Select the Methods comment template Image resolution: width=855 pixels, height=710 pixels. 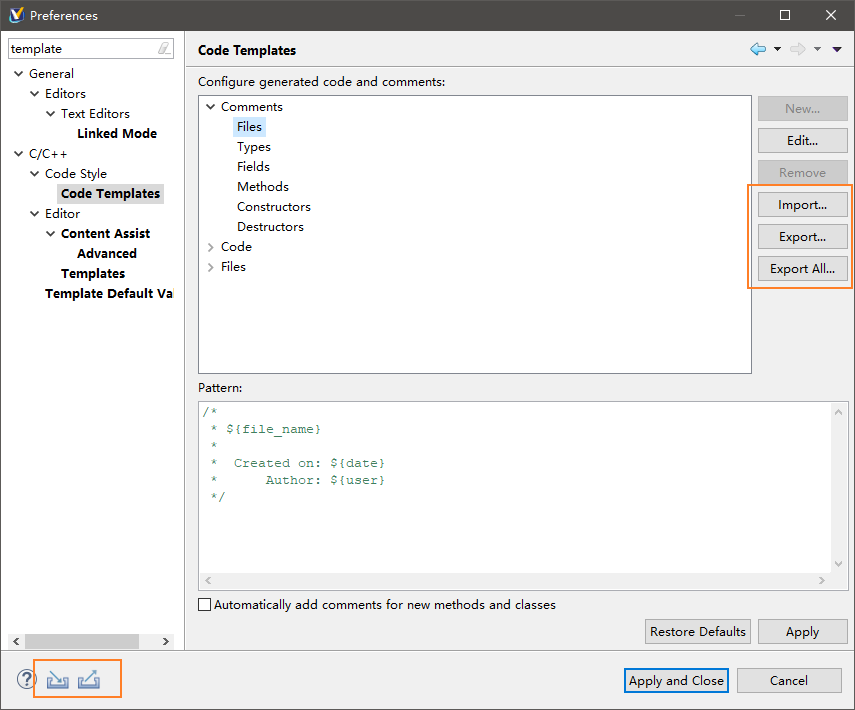[x=263, y=187]
